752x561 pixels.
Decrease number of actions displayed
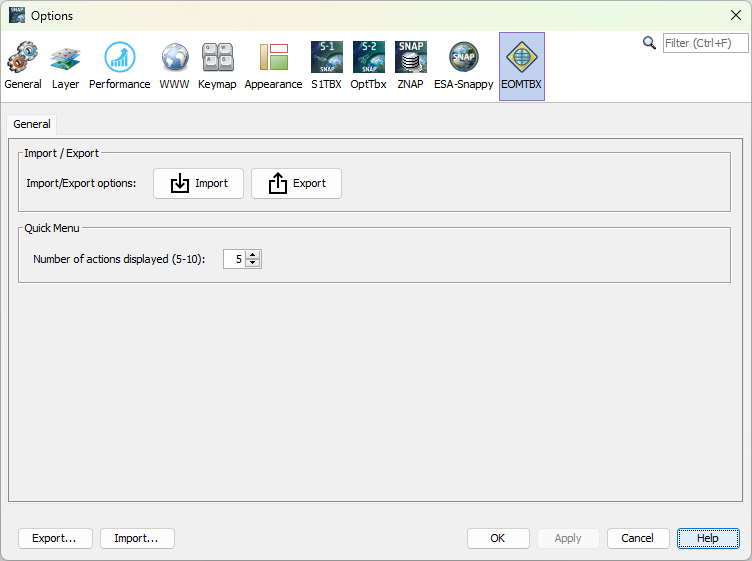point(253,263)
